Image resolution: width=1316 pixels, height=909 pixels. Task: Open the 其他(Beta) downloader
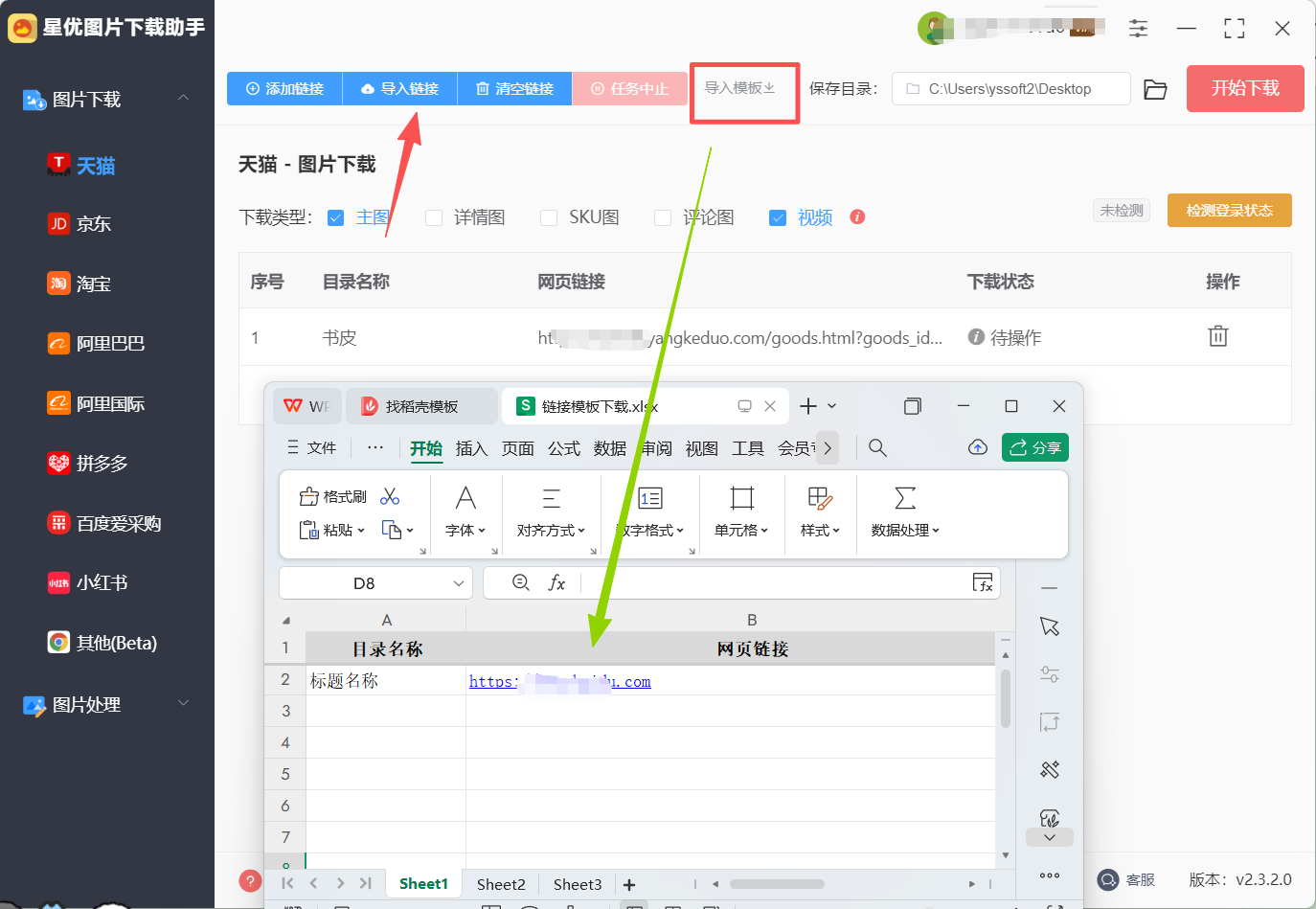point(102,643)
